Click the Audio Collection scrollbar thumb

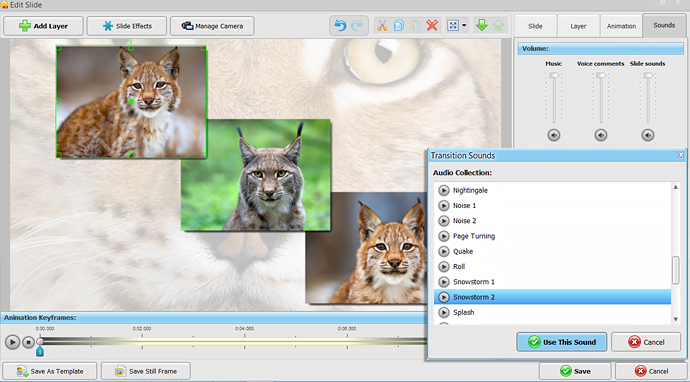click(675, 270)
